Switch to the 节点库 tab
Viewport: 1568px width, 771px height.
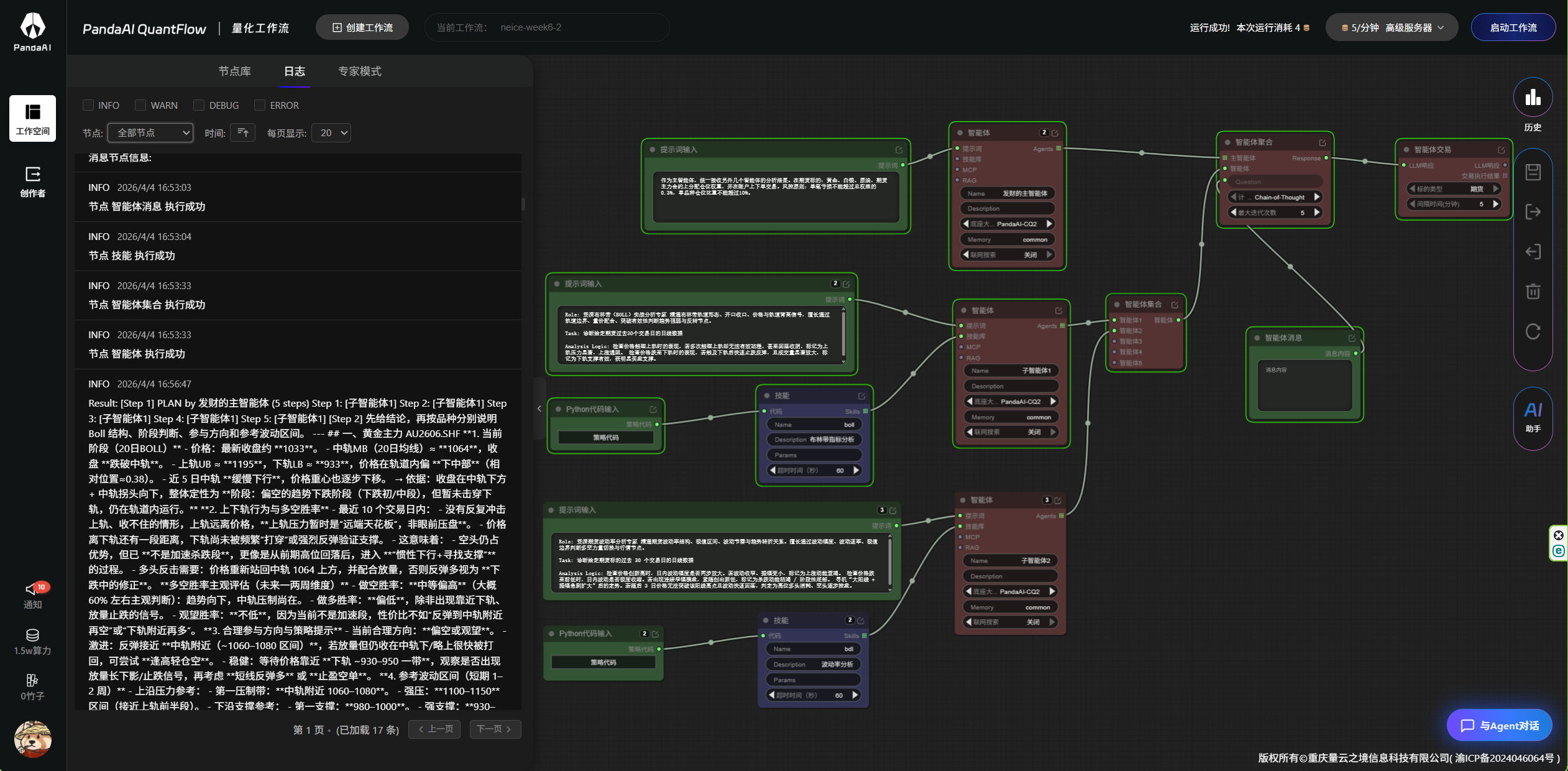pos(234,72)
